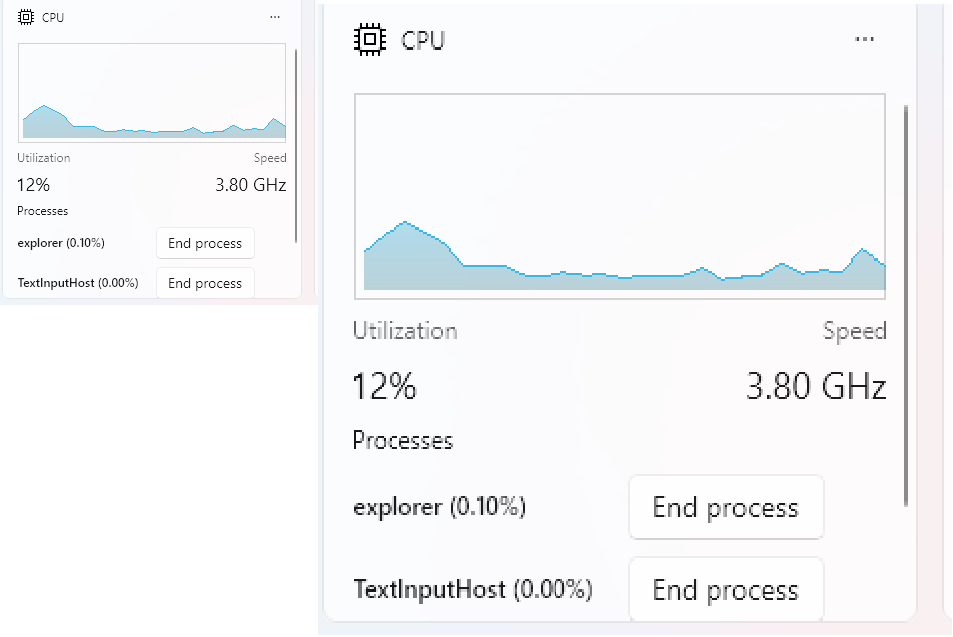
Task: Open the ellipsis options menu on large widget
Action: pos(864,39)
